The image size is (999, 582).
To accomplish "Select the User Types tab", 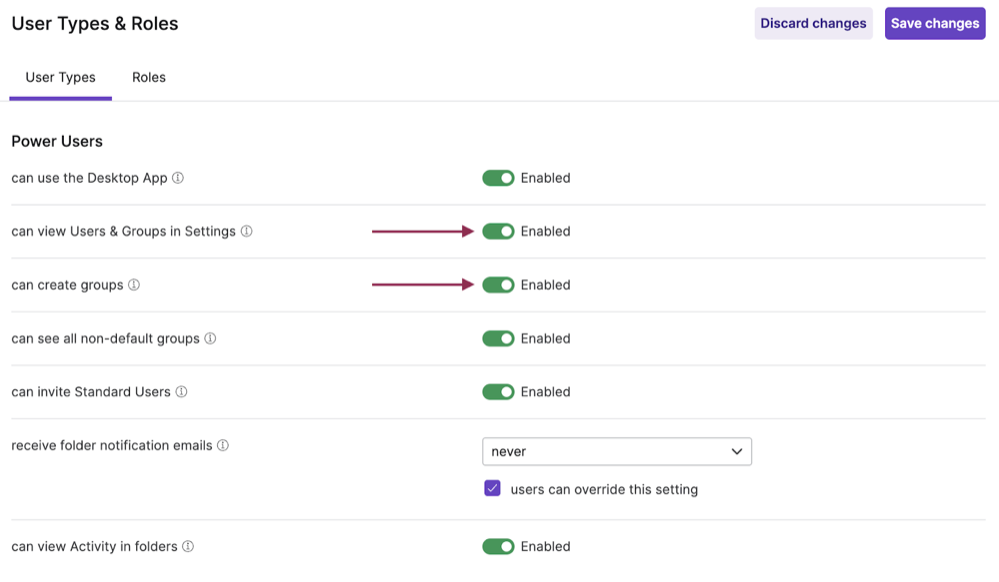I will click(x=60, y=77).
